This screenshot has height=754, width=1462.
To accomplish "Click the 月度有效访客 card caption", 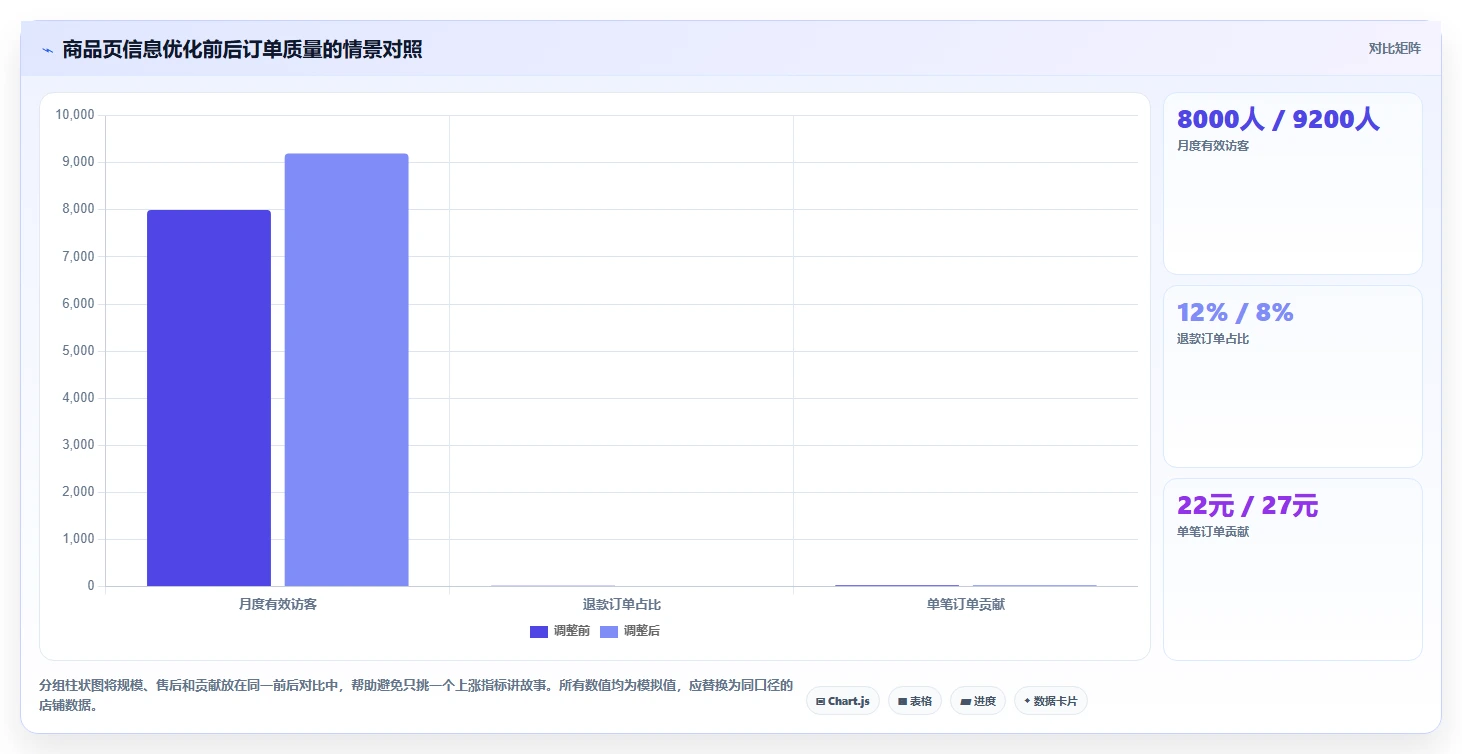I will tap(1213, 145).
